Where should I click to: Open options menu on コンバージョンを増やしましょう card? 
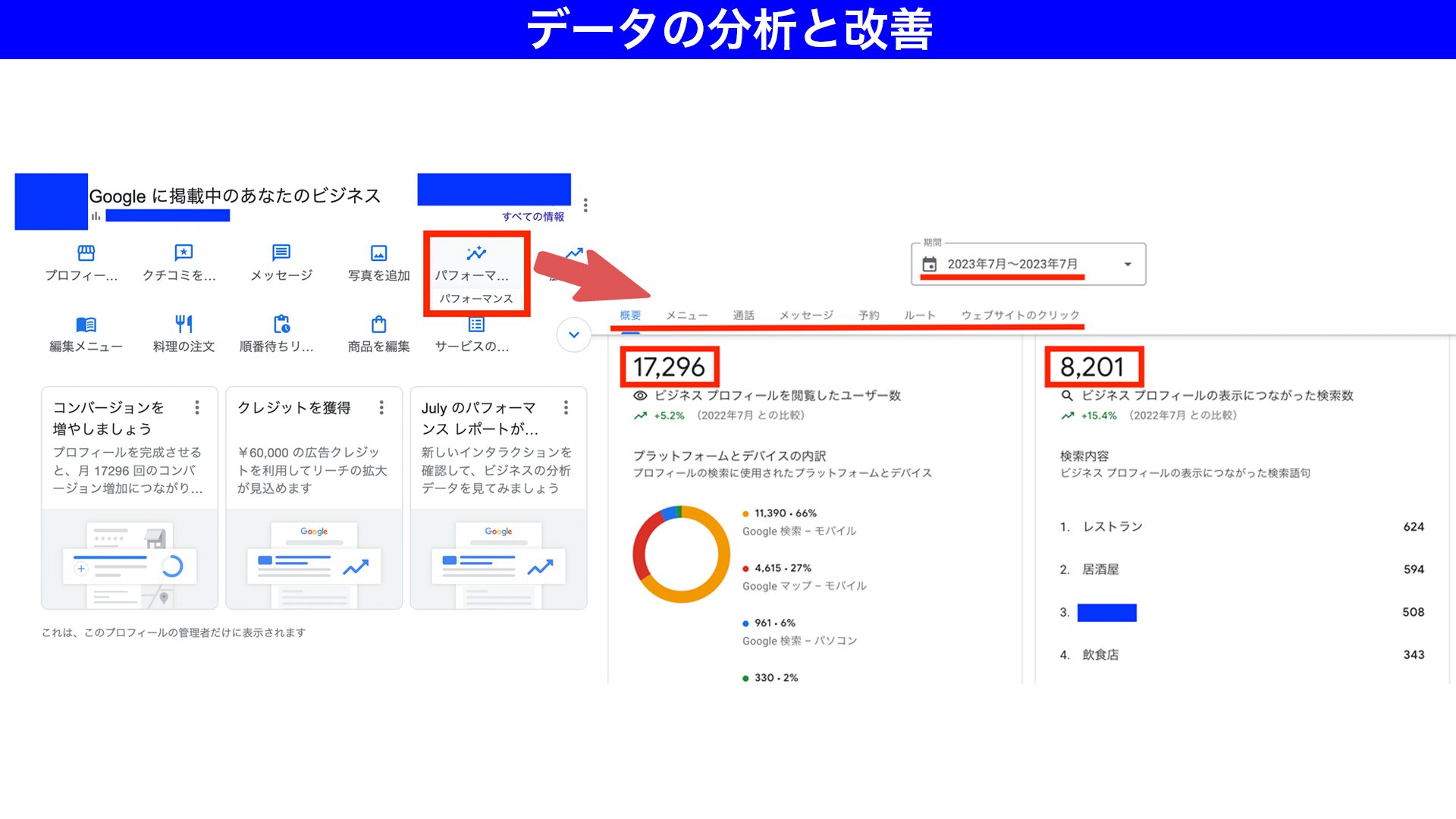click(196, 408)
